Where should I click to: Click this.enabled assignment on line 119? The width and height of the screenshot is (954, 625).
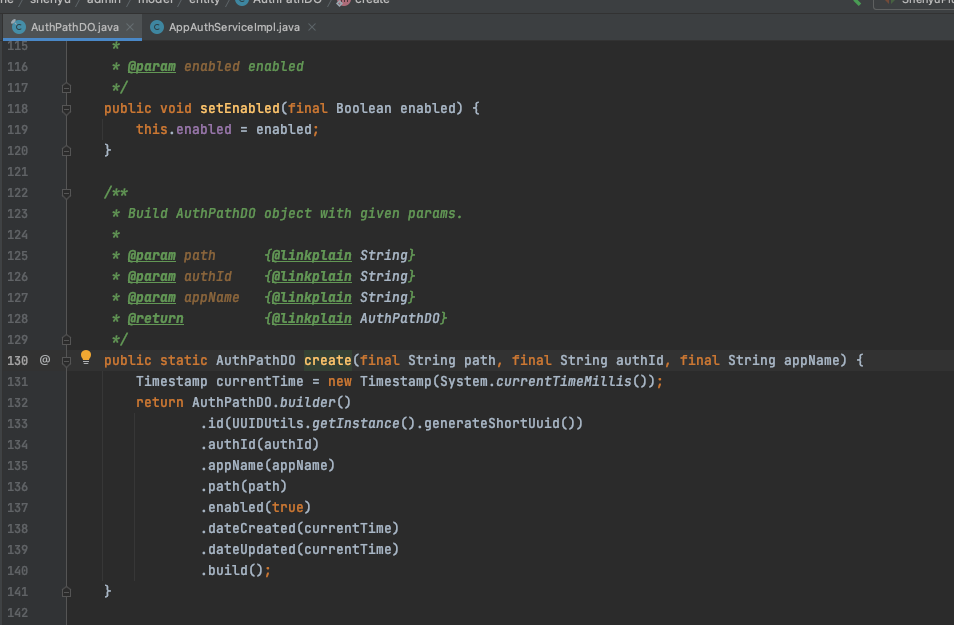click(227, 130)
